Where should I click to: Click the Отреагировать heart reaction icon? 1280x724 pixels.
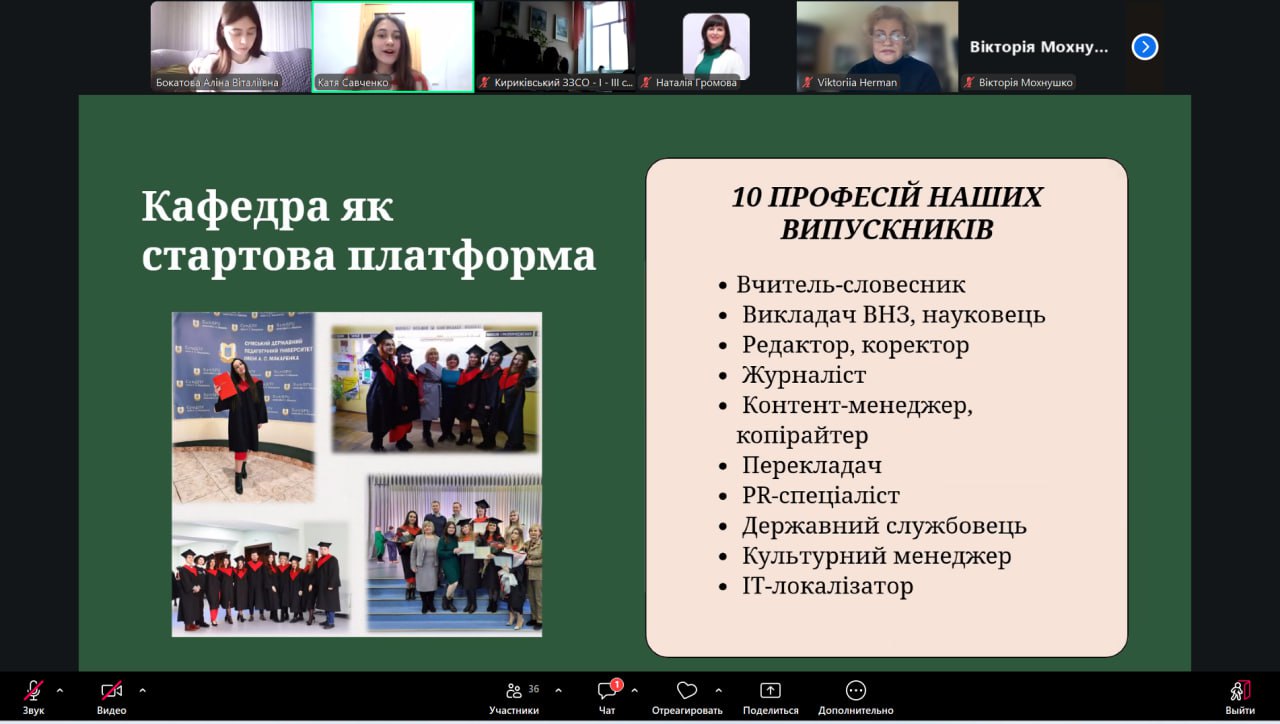686,691
